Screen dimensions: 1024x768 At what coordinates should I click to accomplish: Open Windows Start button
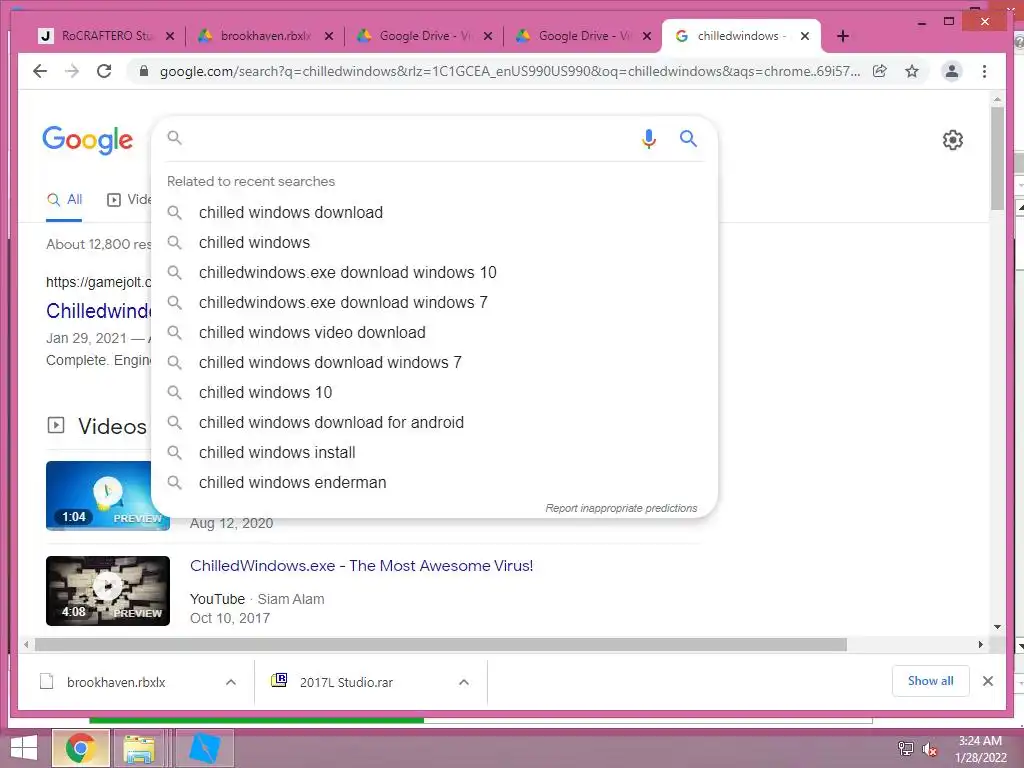tap(24, 748)
